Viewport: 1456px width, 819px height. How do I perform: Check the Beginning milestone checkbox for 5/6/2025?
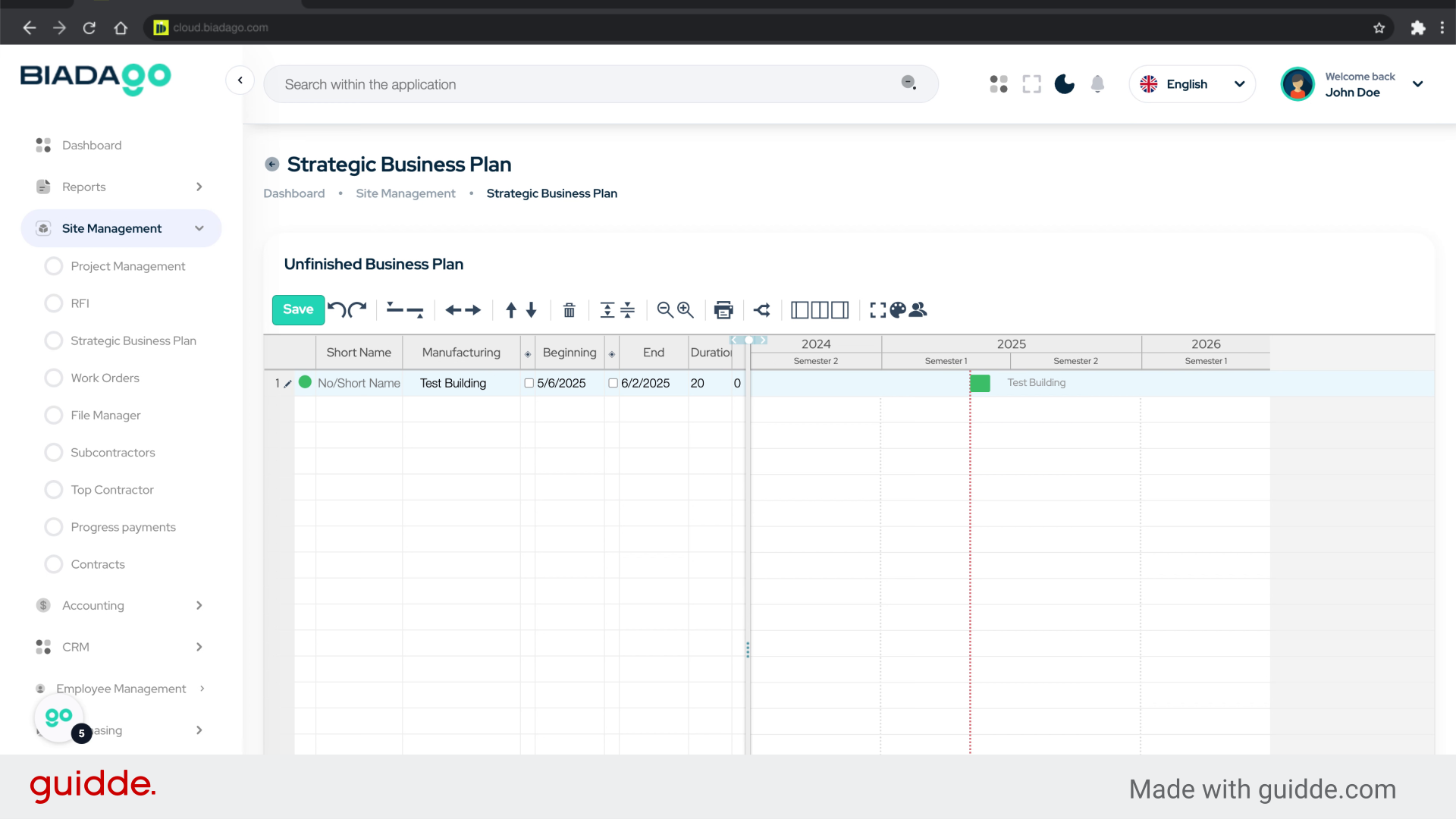click(529, 383)
